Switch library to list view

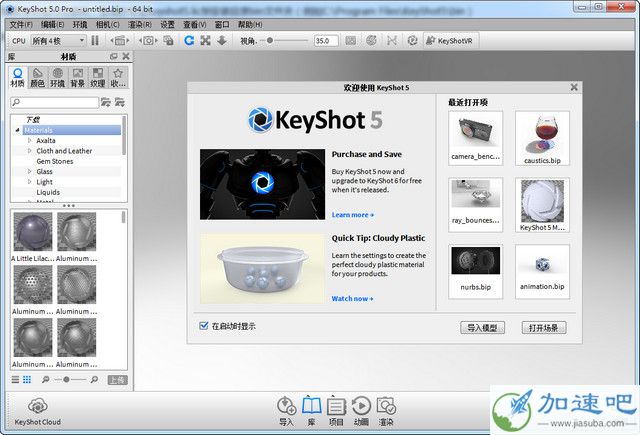coord(15,380)
